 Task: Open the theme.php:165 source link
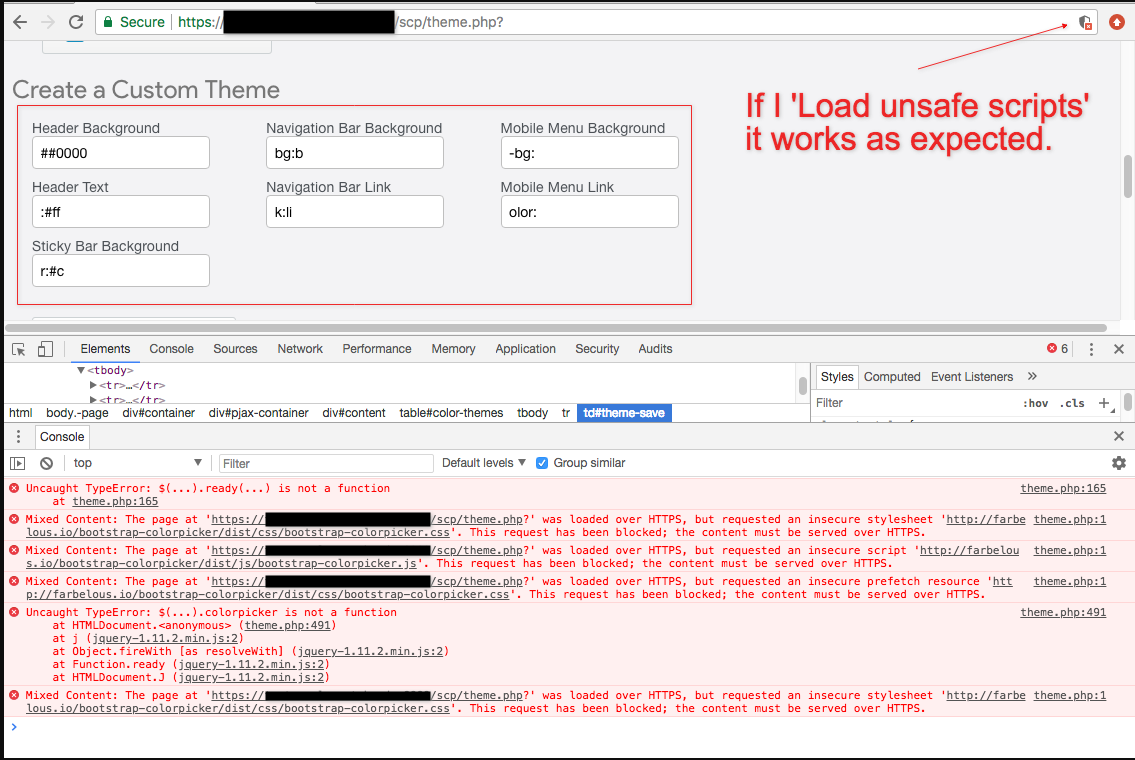coord(1063,488)
